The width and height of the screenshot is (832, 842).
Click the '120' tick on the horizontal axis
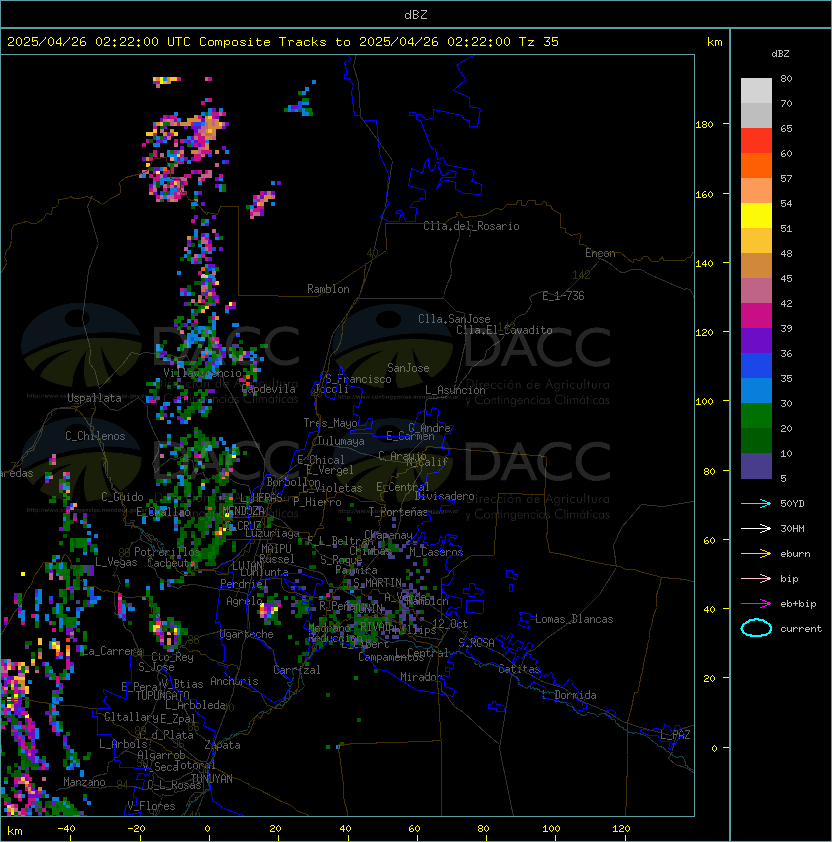621,829
